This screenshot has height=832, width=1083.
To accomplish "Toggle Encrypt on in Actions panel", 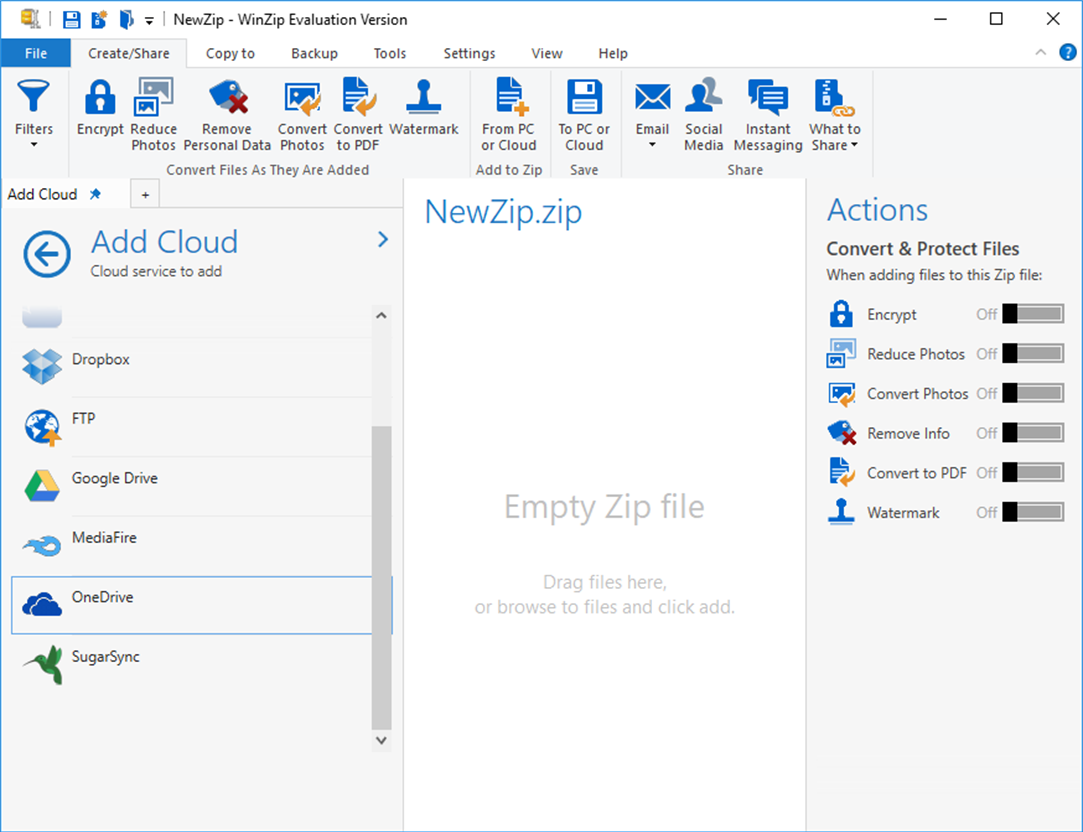I will tap(1034, 313).
